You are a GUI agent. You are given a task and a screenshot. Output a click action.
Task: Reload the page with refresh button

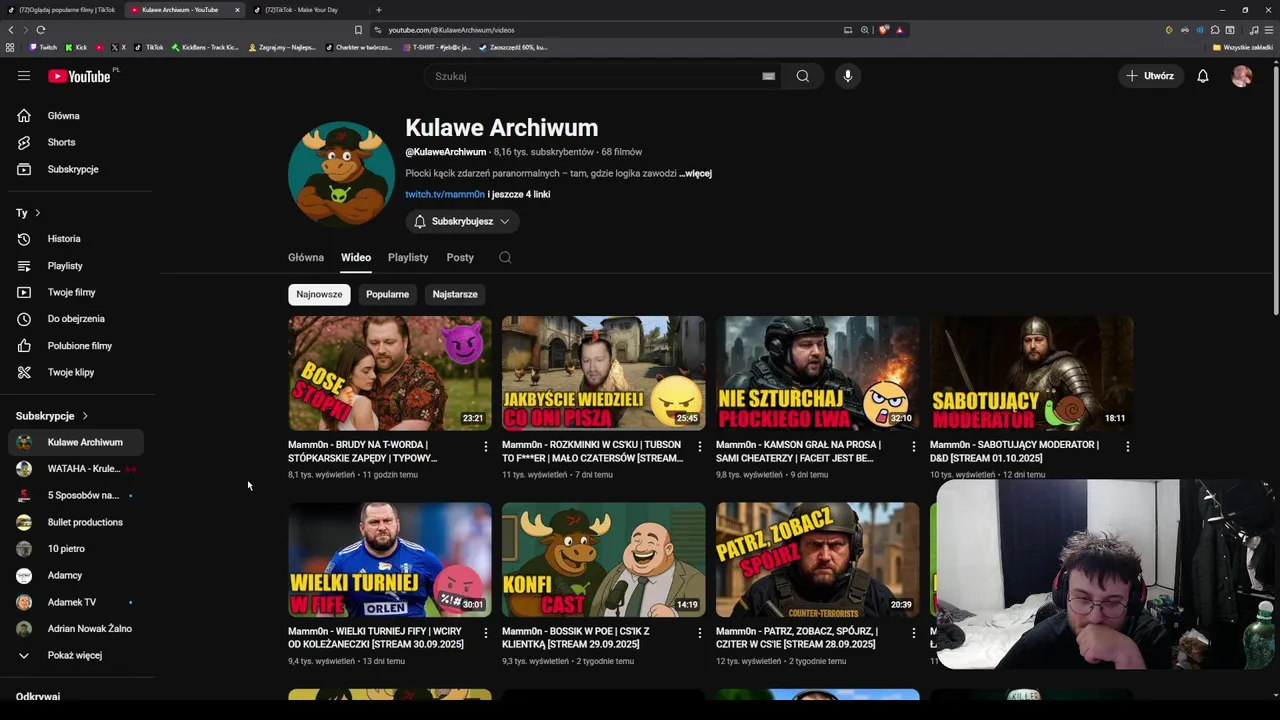tap(40, 30)
